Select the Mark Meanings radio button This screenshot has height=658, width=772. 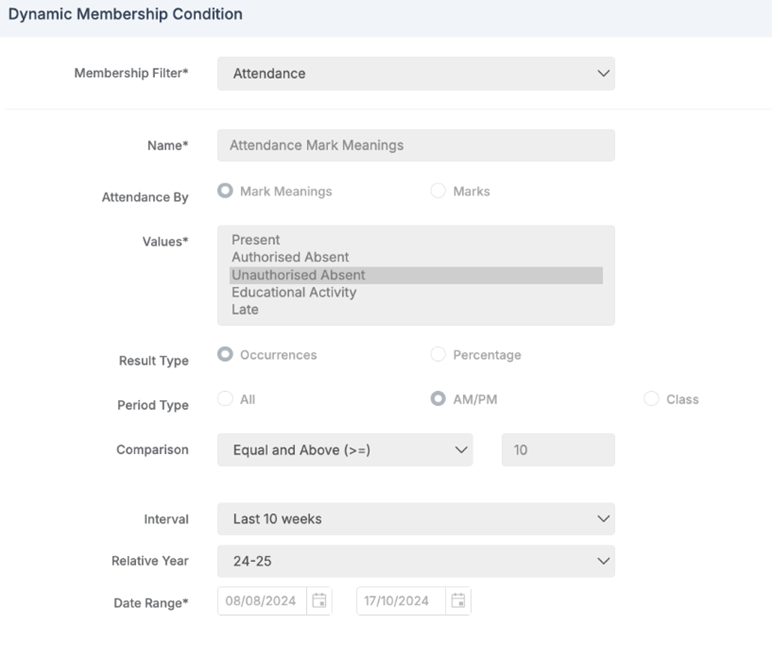225,191
